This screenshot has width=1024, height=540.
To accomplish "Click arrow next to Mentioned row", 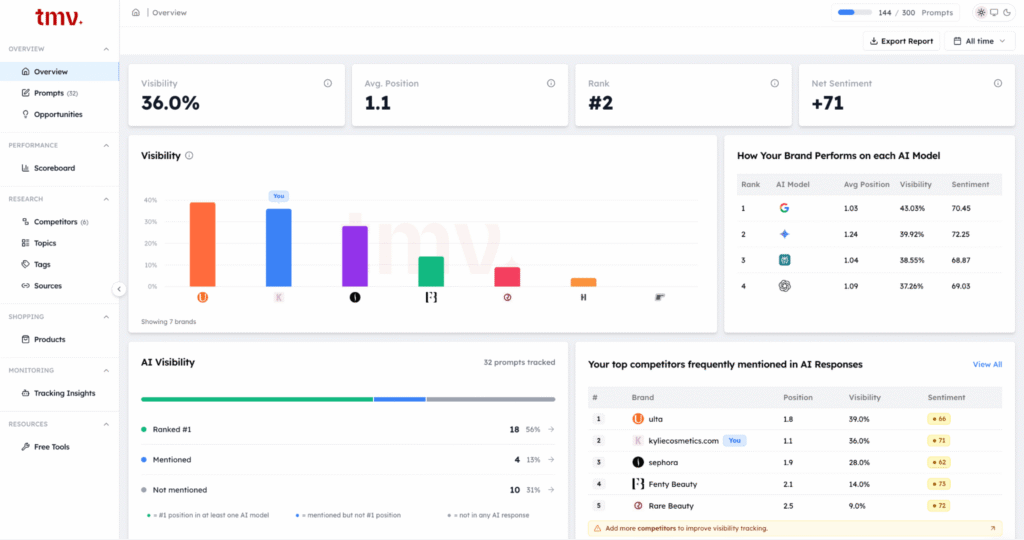I will 551,460.
